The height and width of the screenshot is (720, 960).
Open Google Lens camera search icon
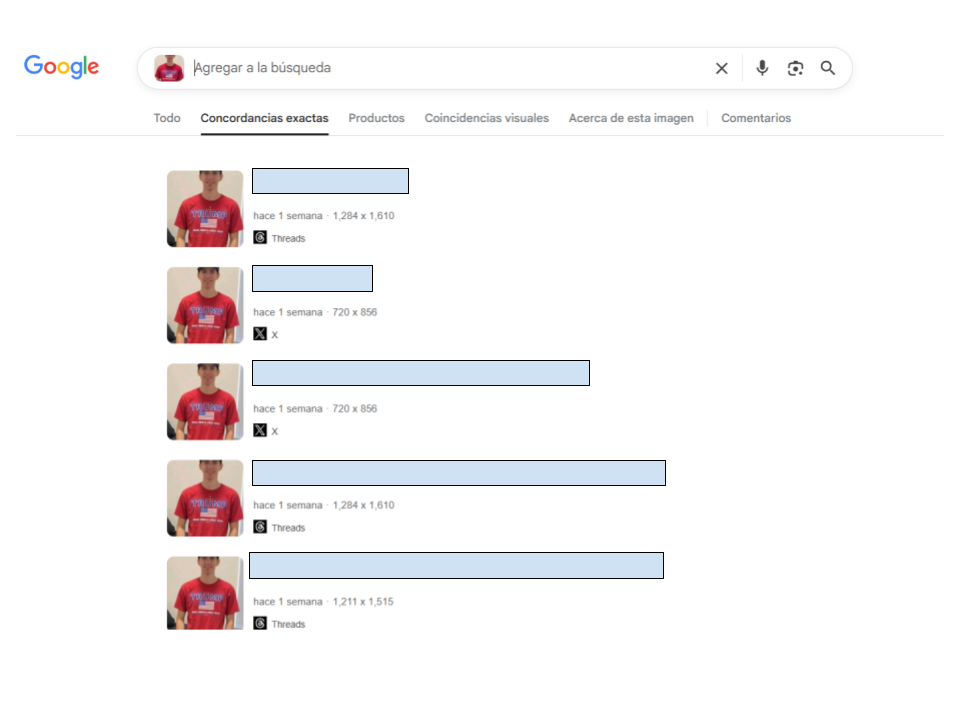coord(795,68)
